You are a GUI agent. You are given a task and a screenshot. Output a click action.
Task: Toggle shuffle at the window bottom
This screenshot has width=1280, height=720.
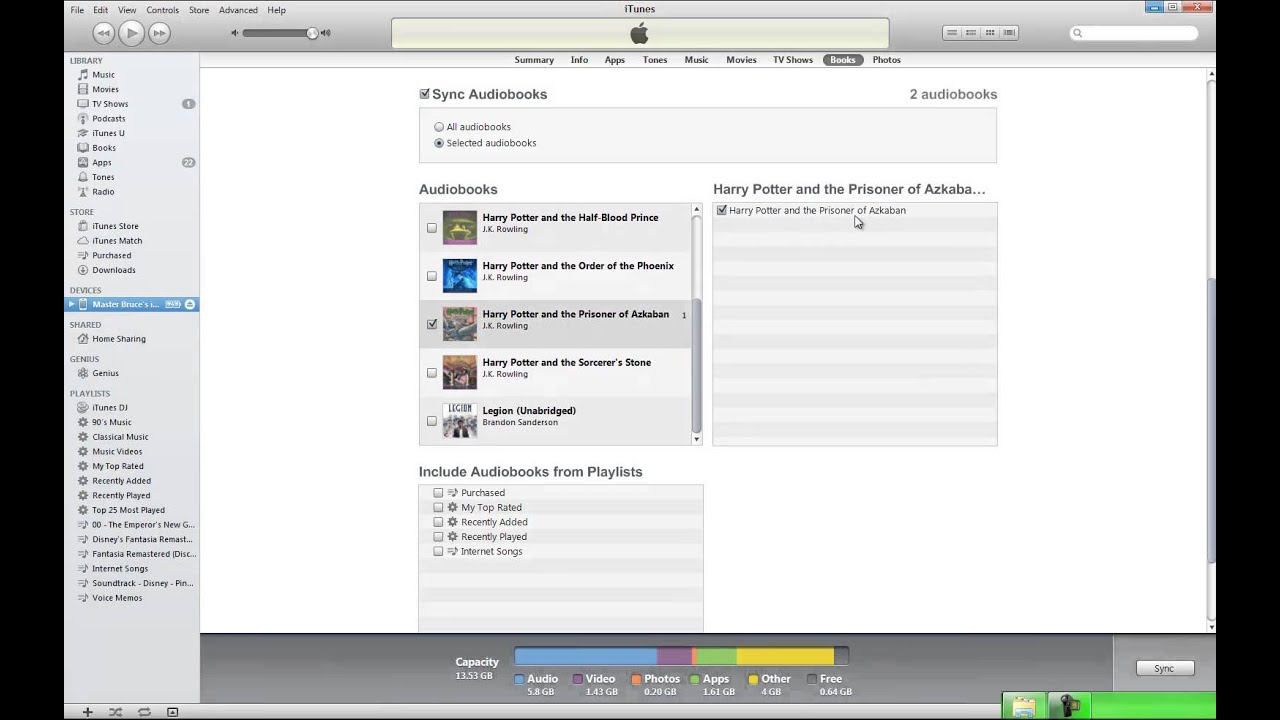115,712
